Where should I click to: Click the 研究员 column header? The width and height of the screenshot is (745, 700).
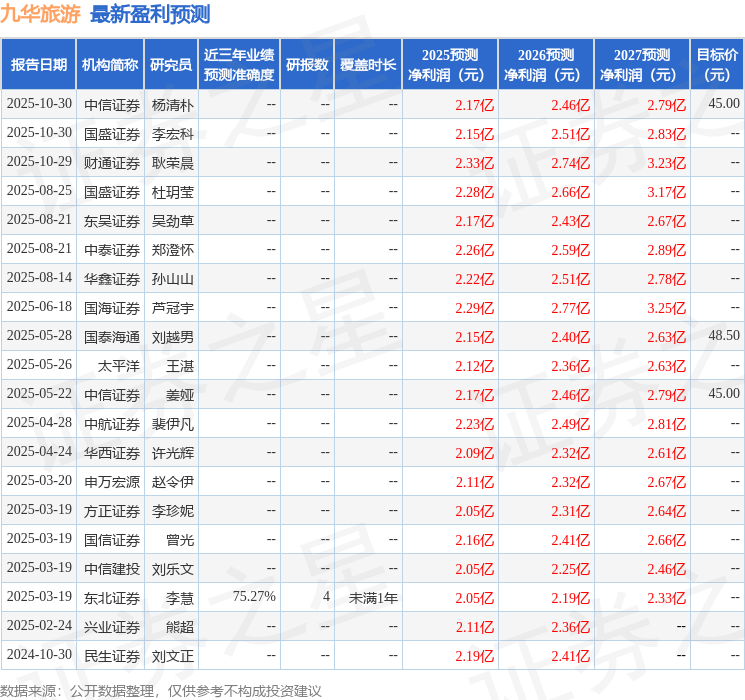[171, 65]
